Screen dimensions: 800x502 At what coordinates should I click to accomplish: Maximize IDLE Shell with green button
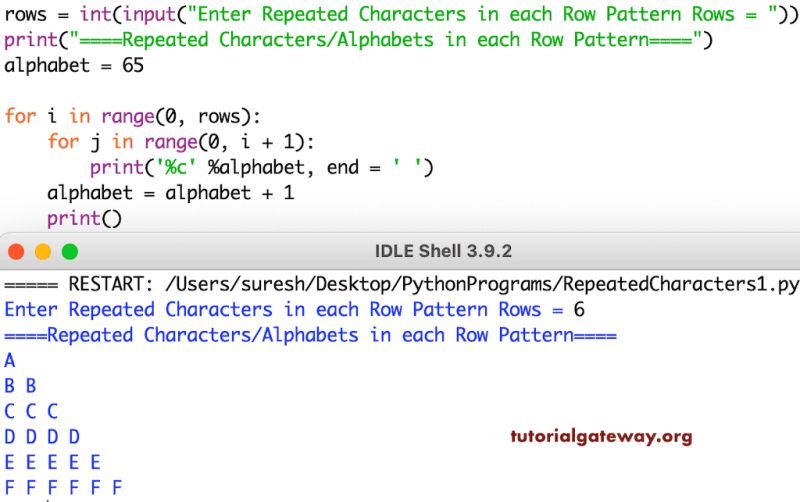(70, 252)
